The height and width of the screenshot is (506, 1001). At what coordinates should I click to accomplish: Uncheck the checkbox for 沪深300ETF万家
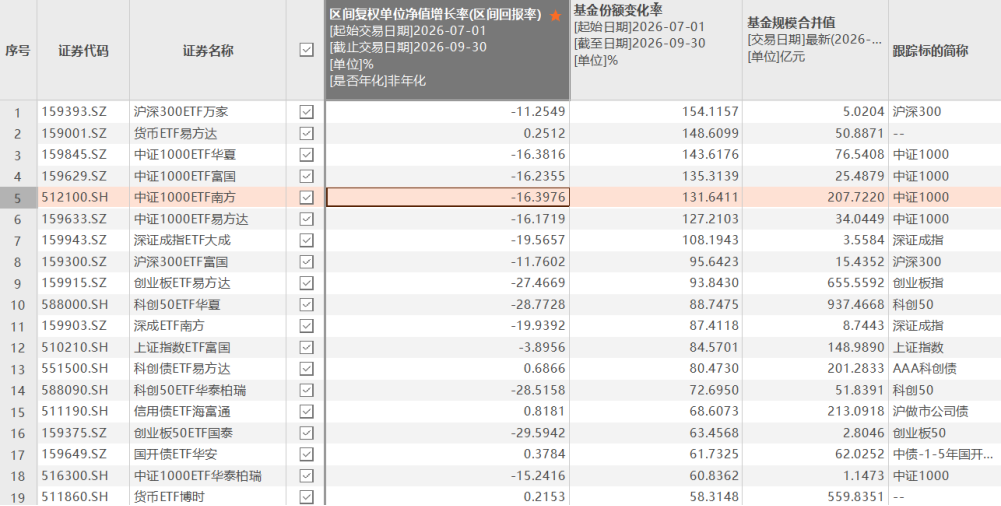click(306, 112)
